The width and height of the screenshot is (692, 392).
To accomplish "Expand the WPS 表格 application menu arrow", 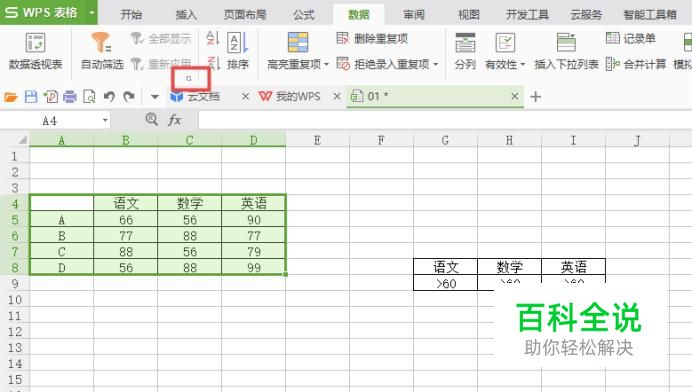I will click(x=91, y=12).
